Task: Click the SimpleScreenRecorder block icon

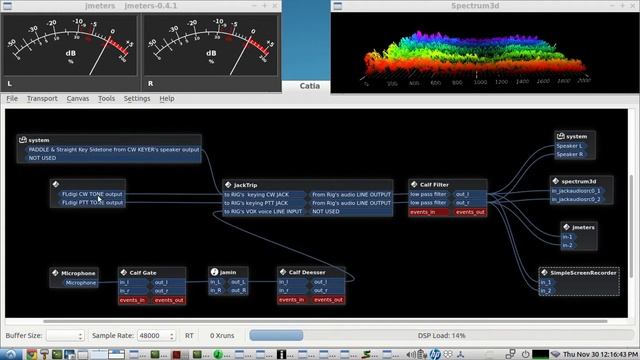Action: (x=544, y=272)
